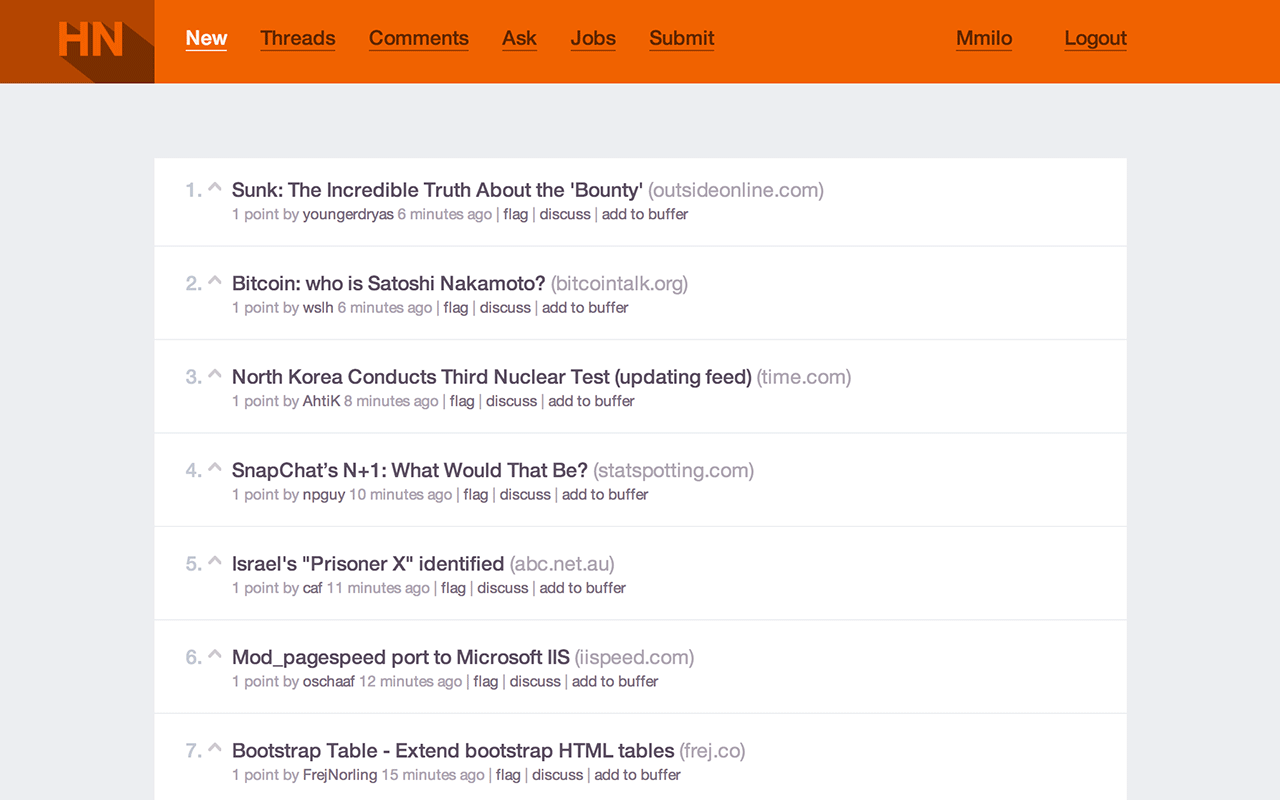Flag the Satoshi Nakamoto story
This screenshot has height=800, width=1280.
tap(456, 308)
